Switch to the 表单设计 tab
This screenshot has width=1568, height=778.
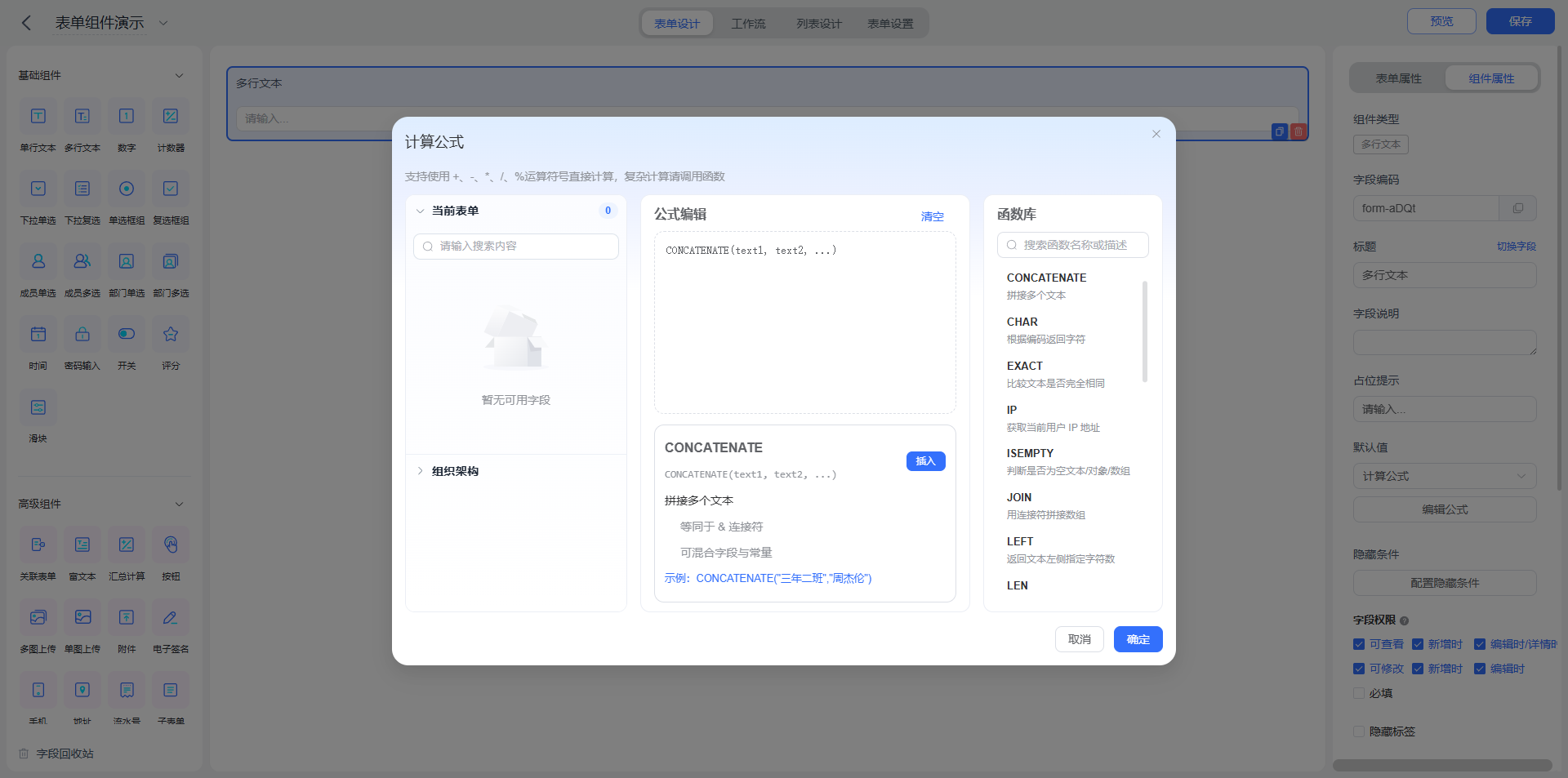click(x=677, y=24)
